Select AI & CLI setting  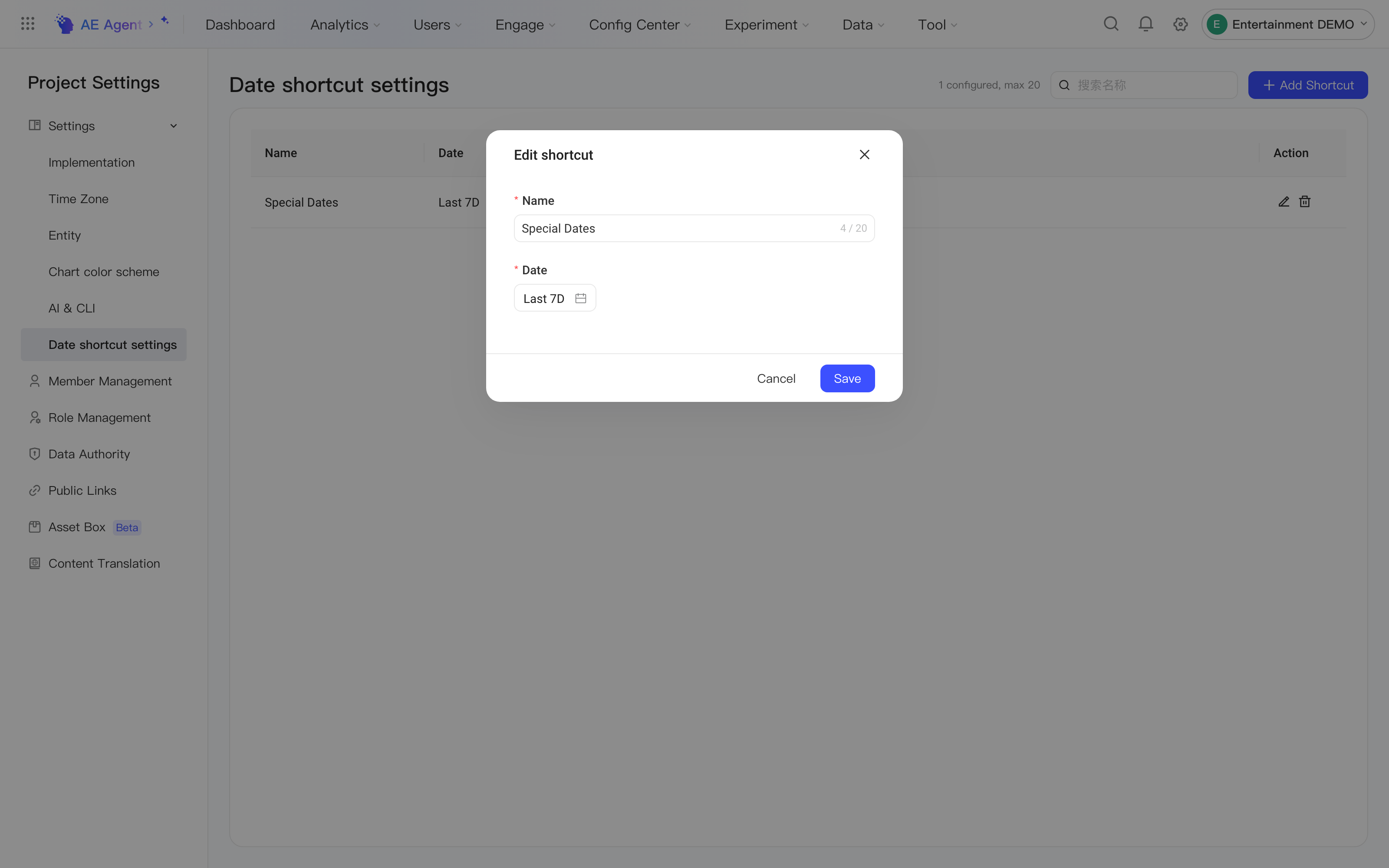(x=104, y=308)
